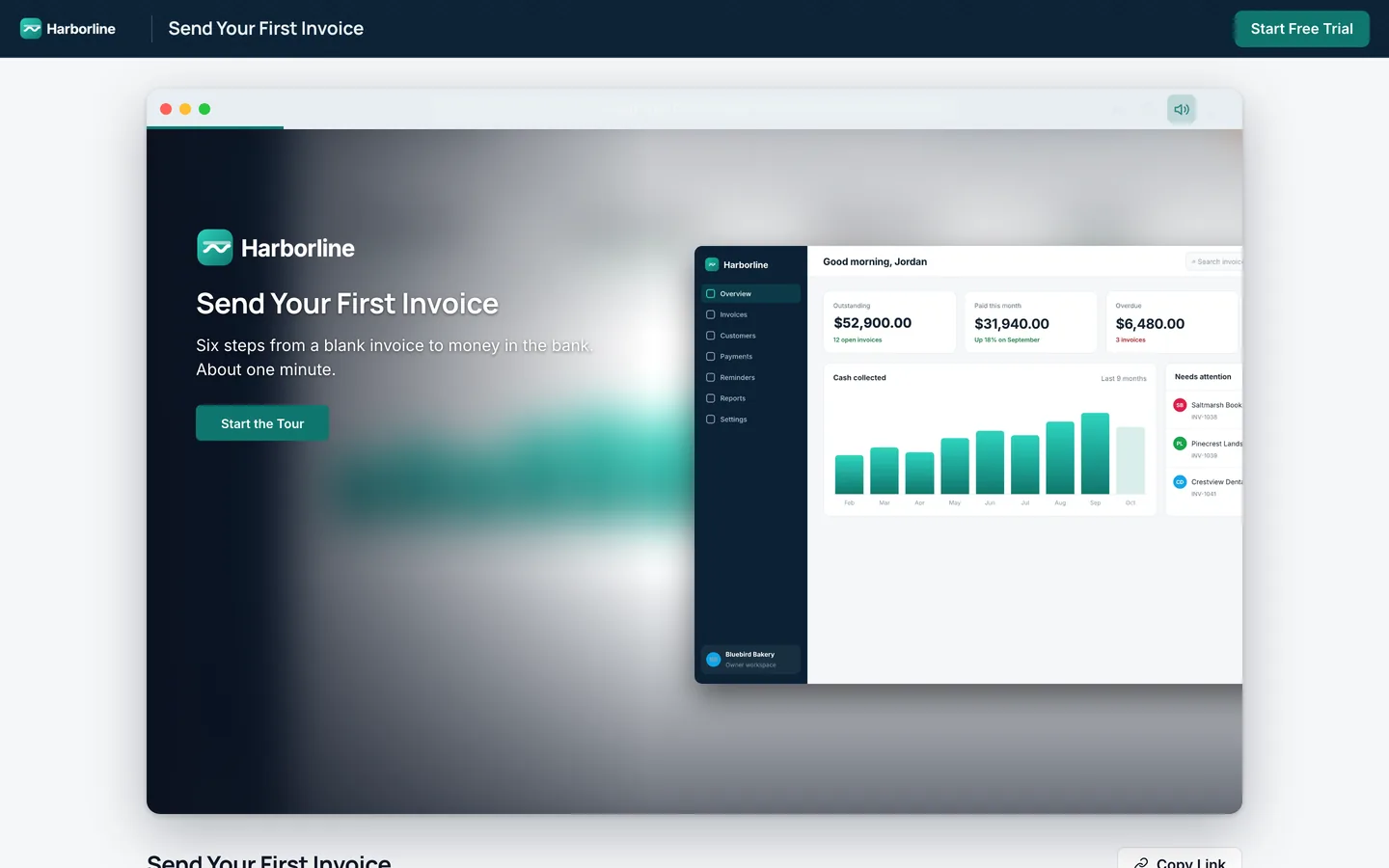Click the header title 'Send Your First Invoice'
This screenshot has width=1389, height=868.
(x=266, y=29)
